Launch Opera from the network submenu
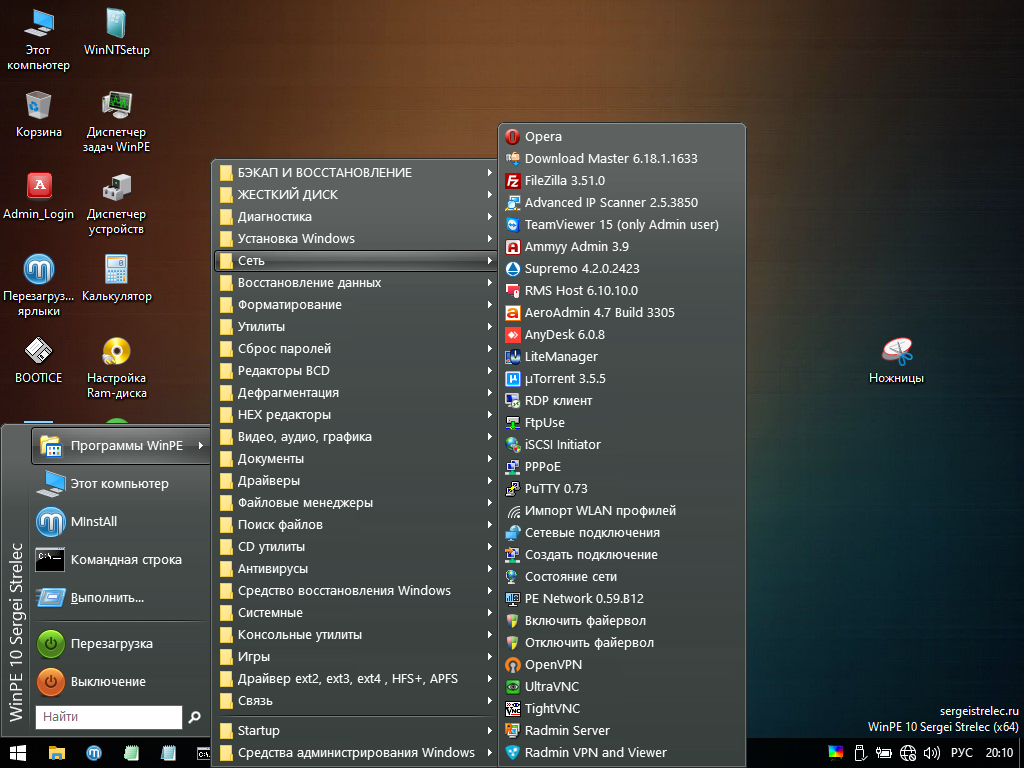 (x=622, y=136)
